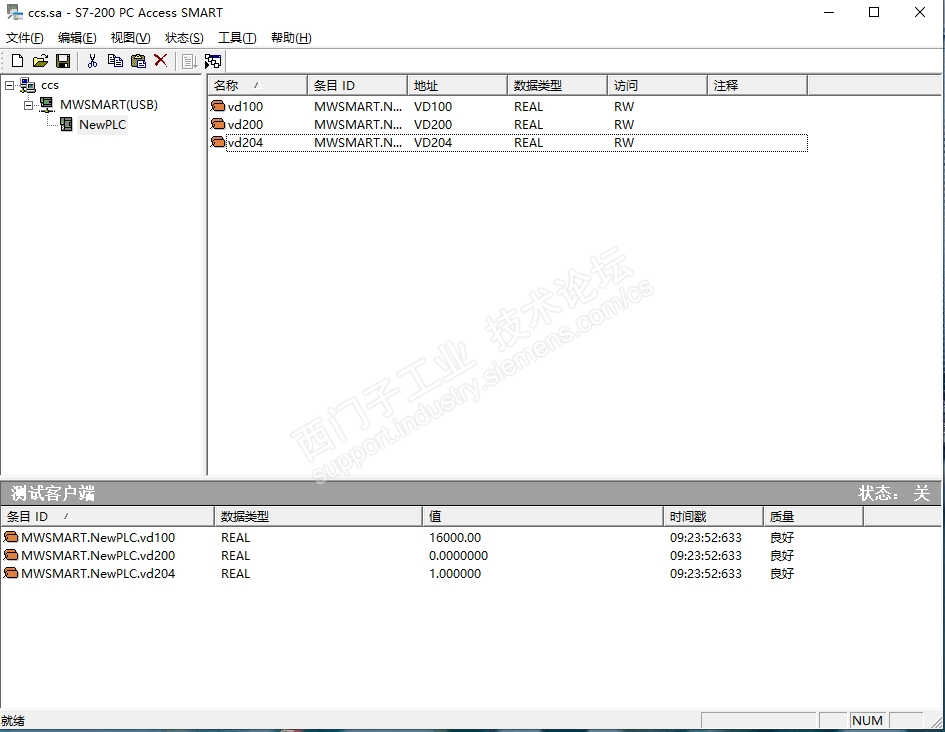Click address cell VD200

[x=433, y=125]
